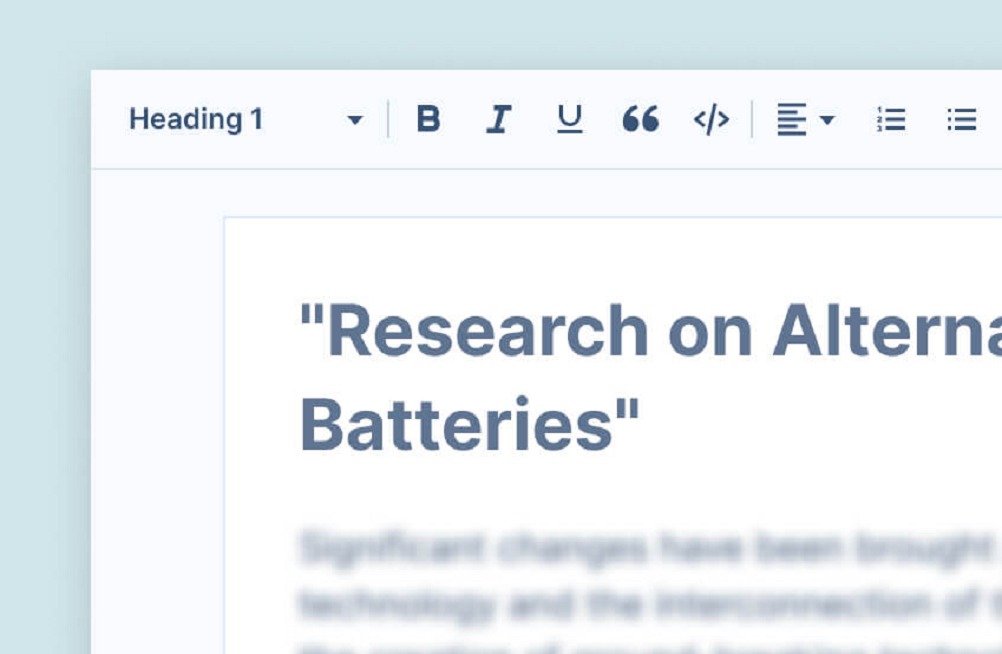The image size is (1002, 654).
Task: Toggle italic formatting
Action: click(x=498, y=119)
